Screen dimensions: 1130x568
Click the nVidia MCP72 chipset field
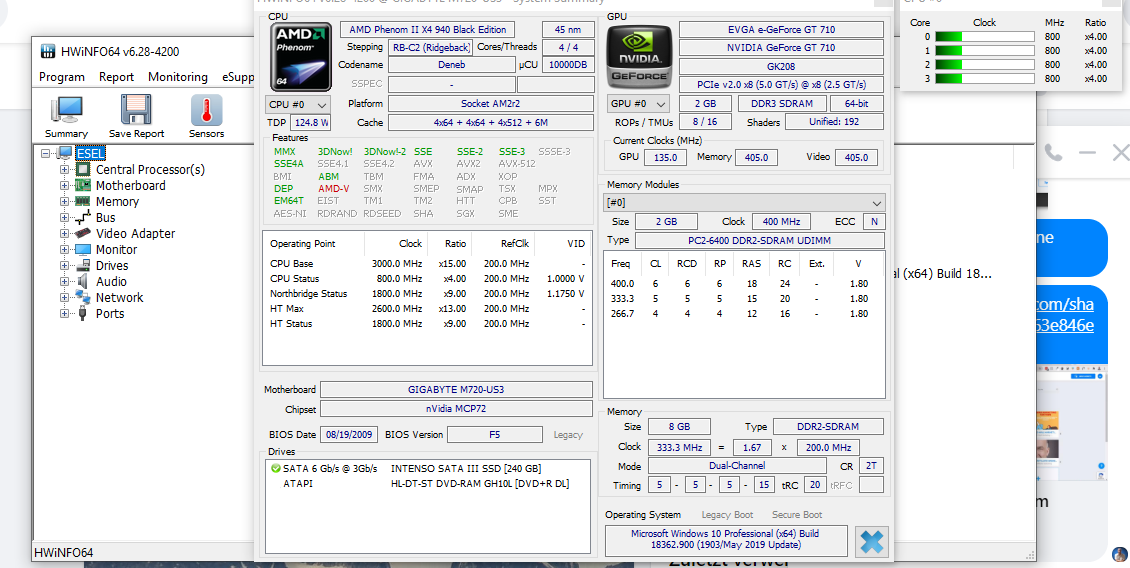coord(458,409)
